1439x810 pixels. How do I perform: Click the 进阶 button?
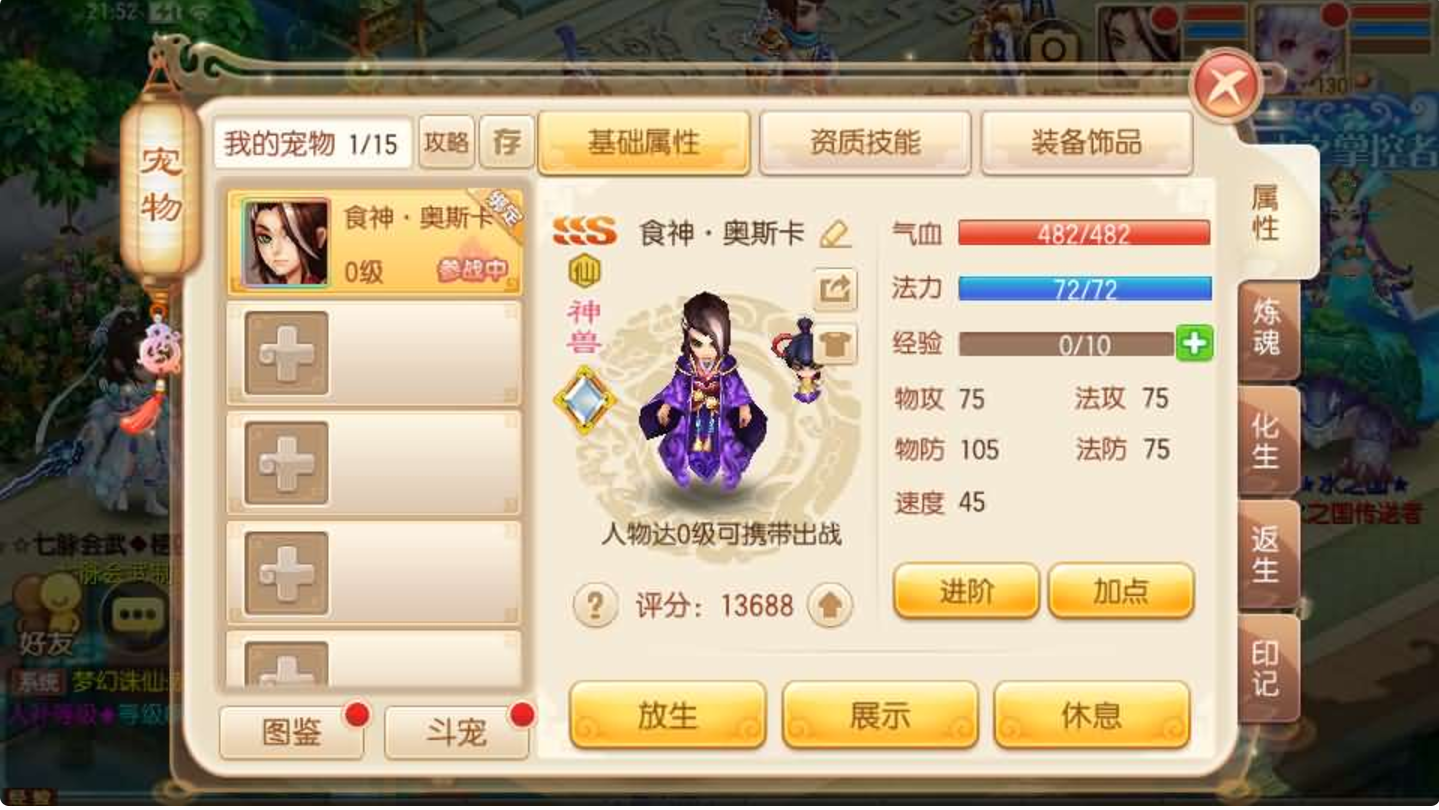tap(966, 591)
